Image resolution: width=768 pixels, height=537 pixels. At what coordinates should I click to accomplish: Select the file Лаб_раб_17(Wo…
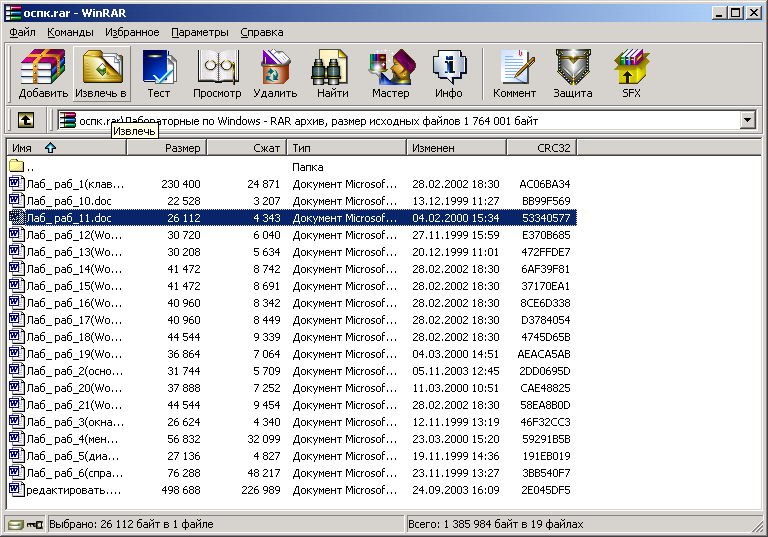tap(74, 320)
